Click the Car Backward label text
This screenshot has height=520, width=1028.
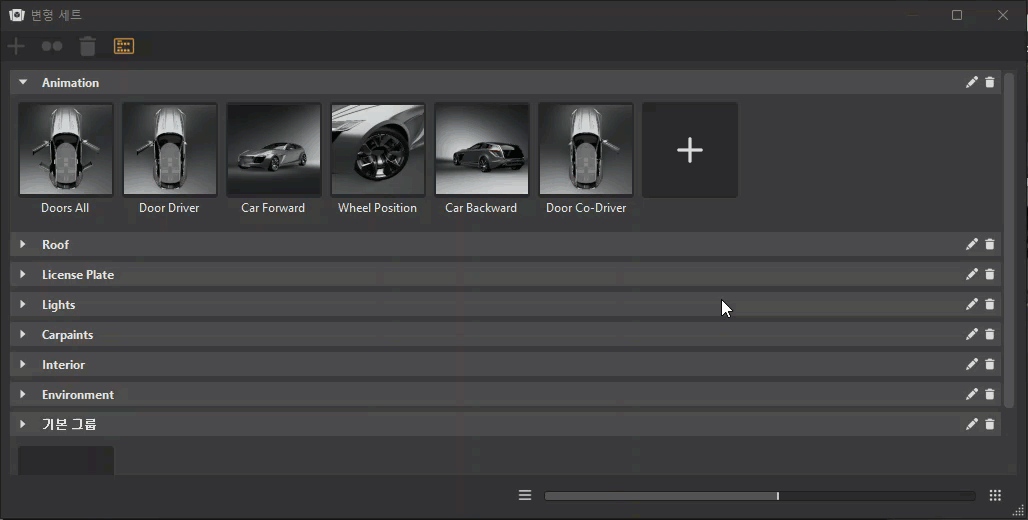[481, 208]
